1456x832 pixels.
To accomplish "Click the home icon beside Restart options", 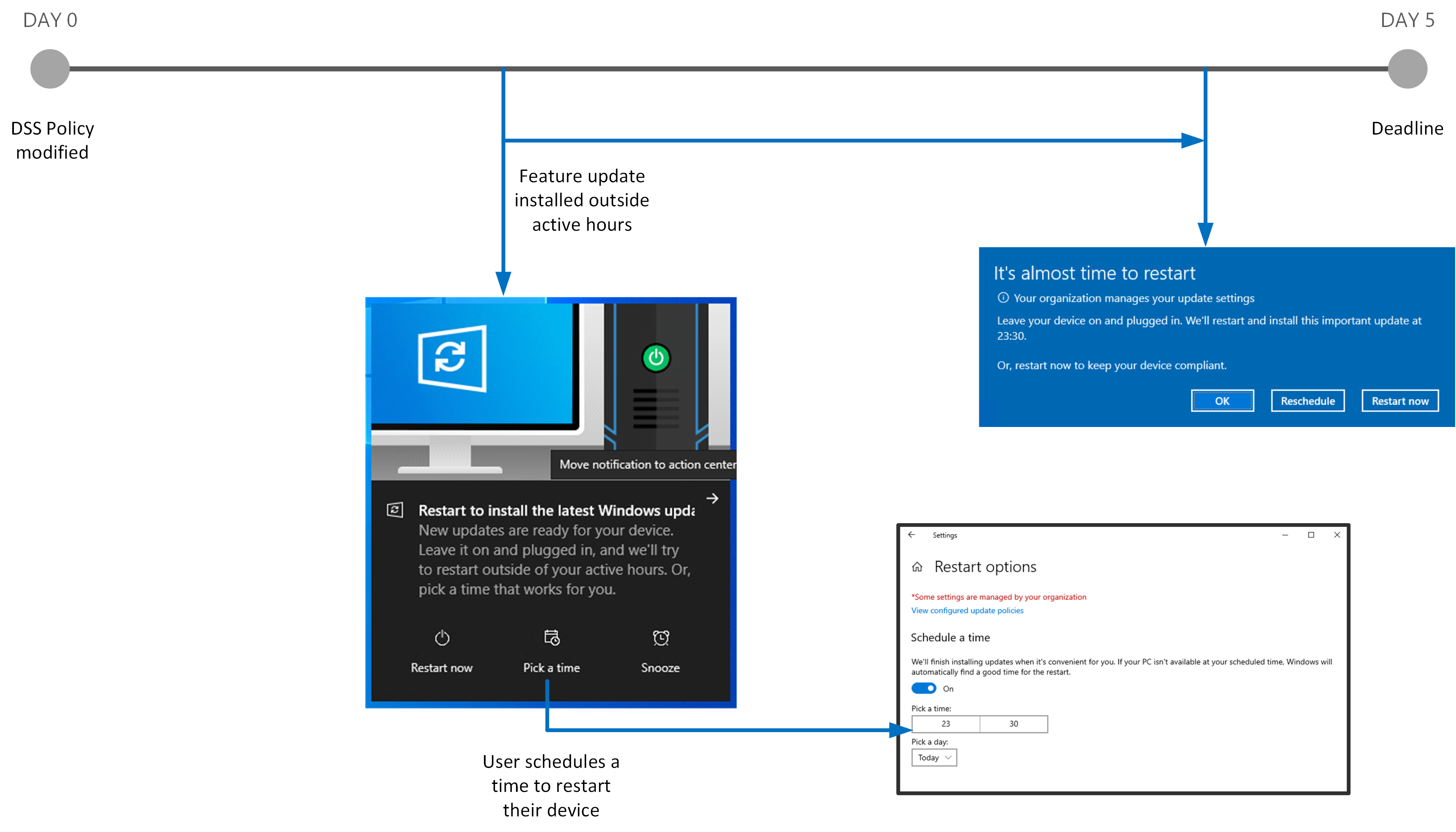I will point(917,567).
